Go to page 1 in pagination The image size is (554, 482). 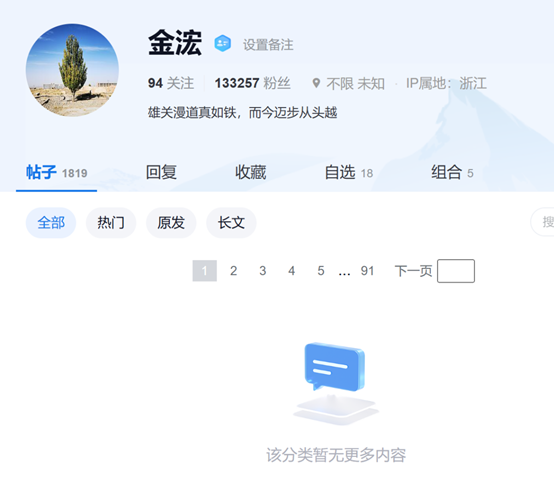click(x=205, y=271)
